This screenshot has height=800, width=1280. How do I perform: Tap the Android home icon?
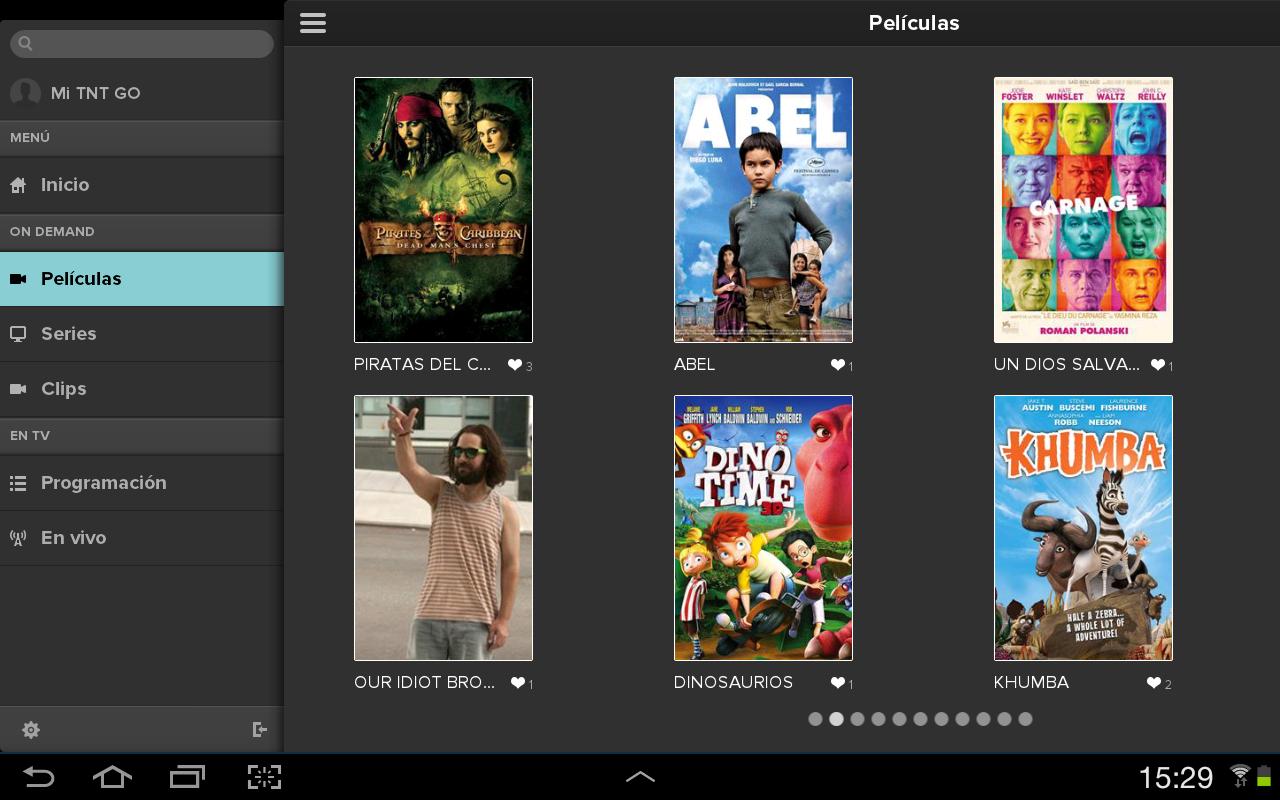(x=112, y=777)
